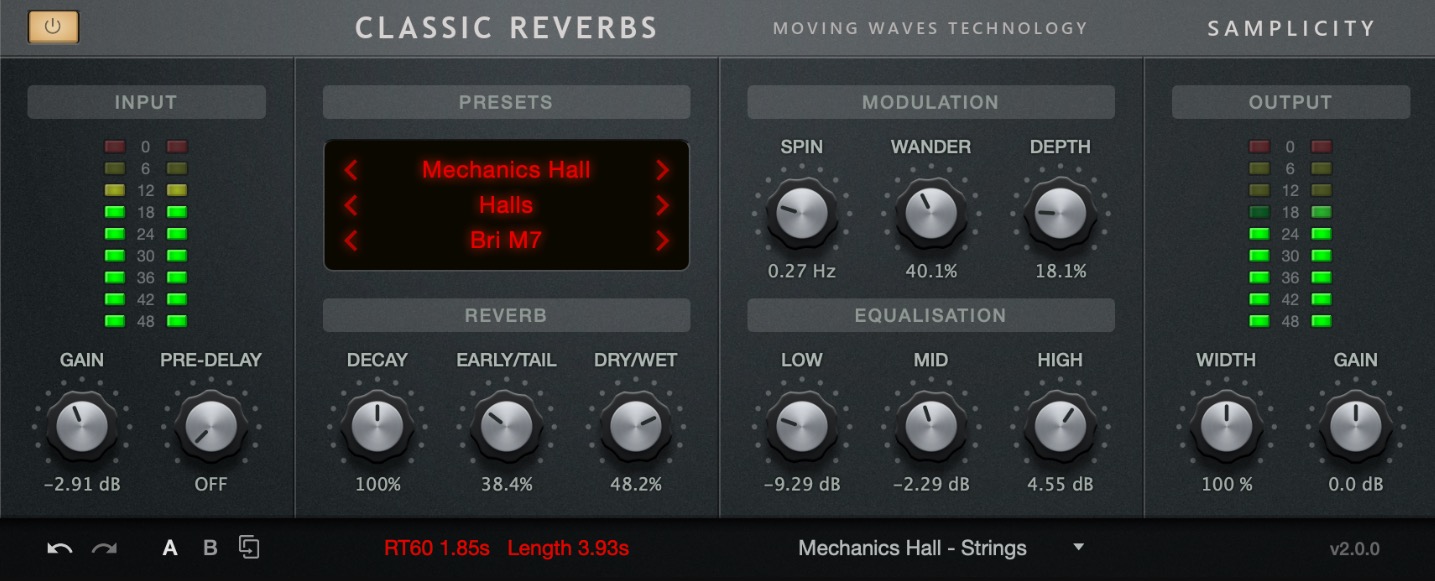Screen dimensions: 1435x581
Task: Click the -2.91 dB input gain value
Action: pyautogui.click(x=82, y=485)
